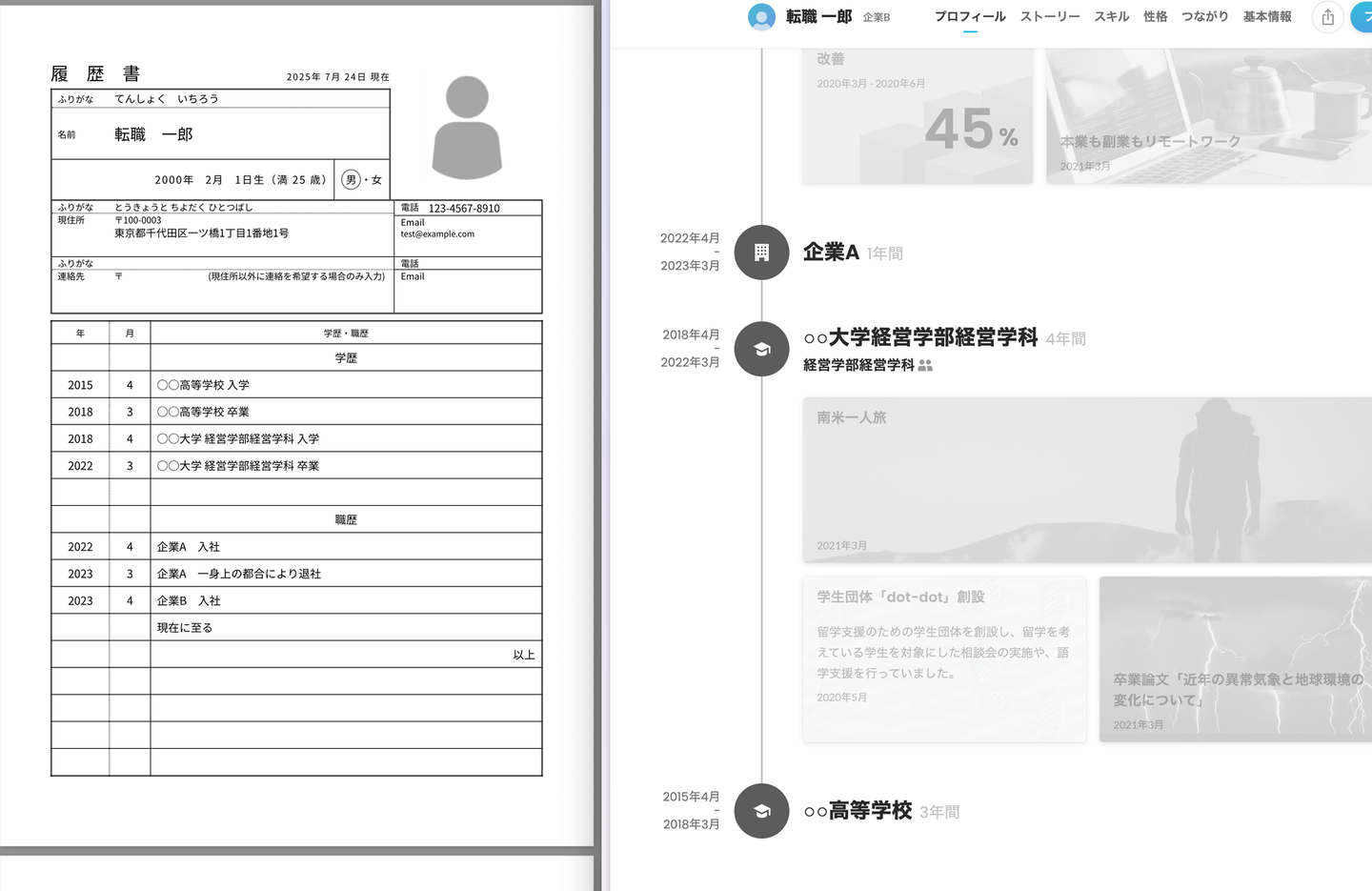1372x891 pixels.
Task: Open the 学生団体「dot-dot」創設 card
Action: coord(944,658)
